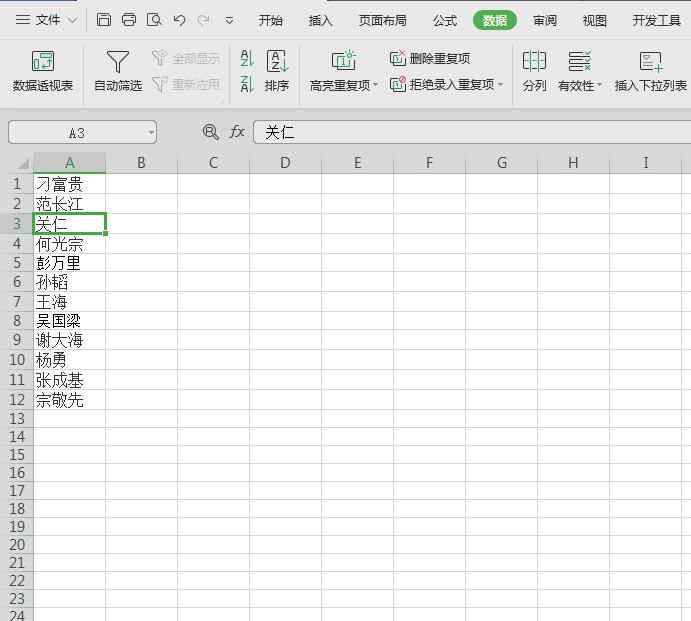691x621 pixels.
Task: Open the 页面布局 tab
Action: (x=383, y=20)
